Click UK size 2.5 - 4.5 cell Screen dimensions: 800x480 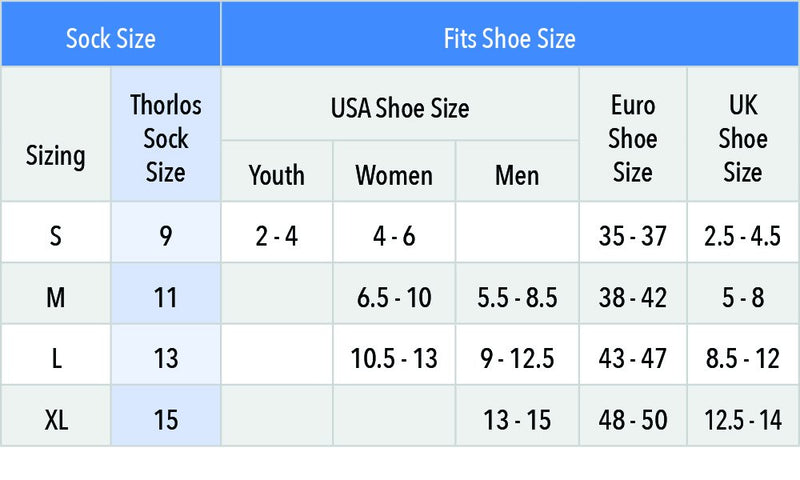pyautogui.click(x=743, y=232)
